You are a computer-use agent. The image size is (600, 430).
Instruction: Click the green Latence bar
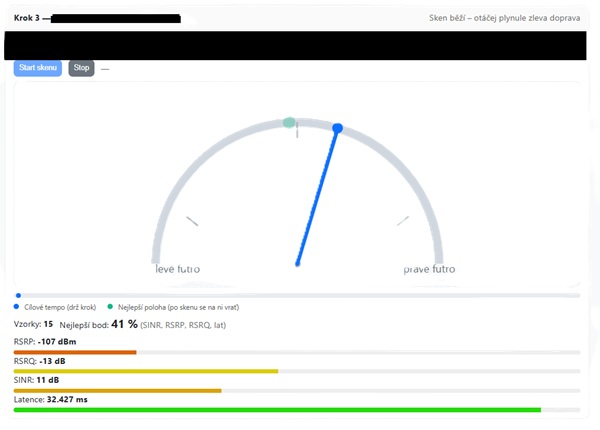pyautogui.click(x=277, y=409)
